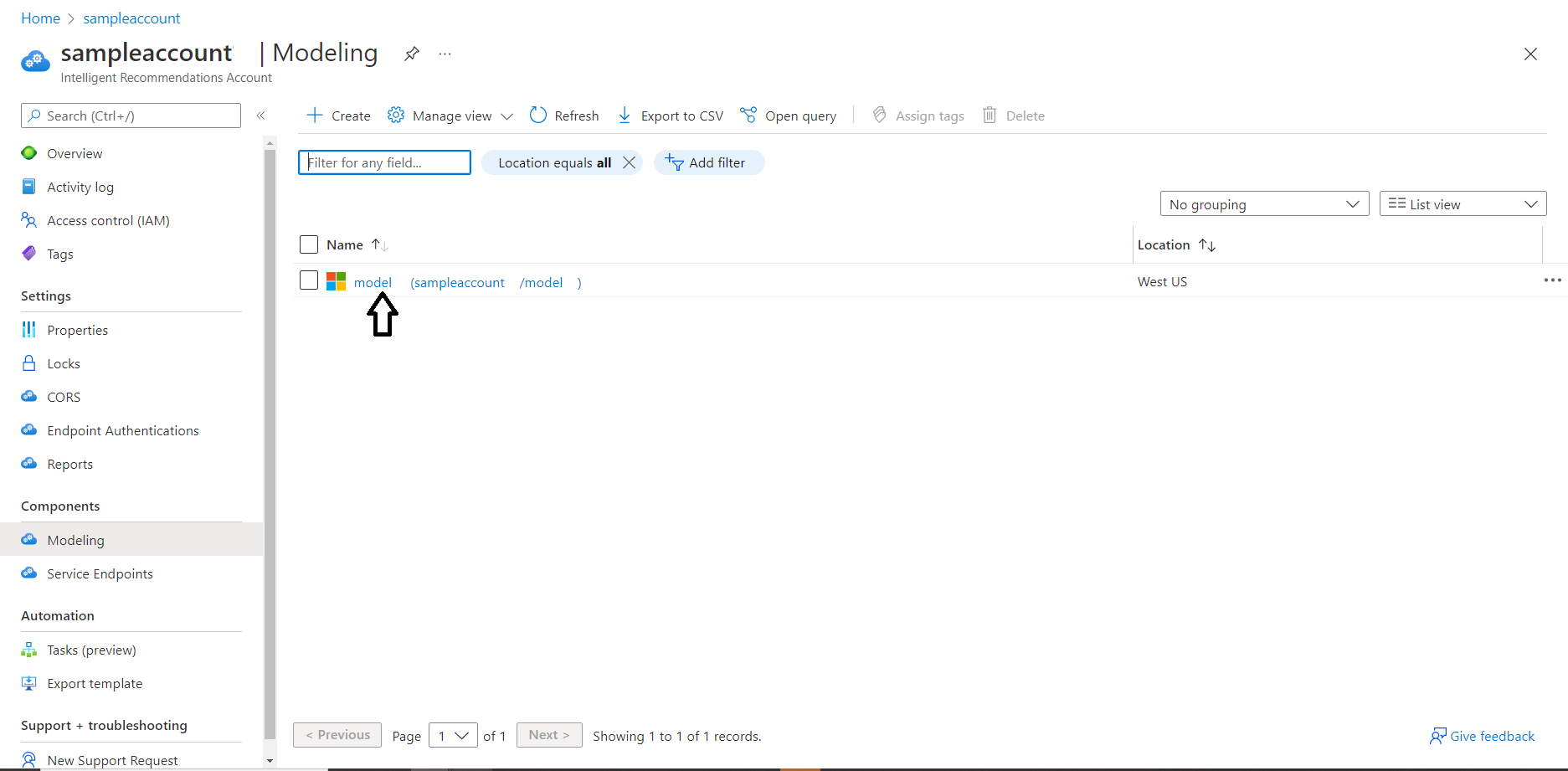Click the Refresh icon in the toolbar
The width and height of the screenshot is (1568, 771).
tap(537, 115)
